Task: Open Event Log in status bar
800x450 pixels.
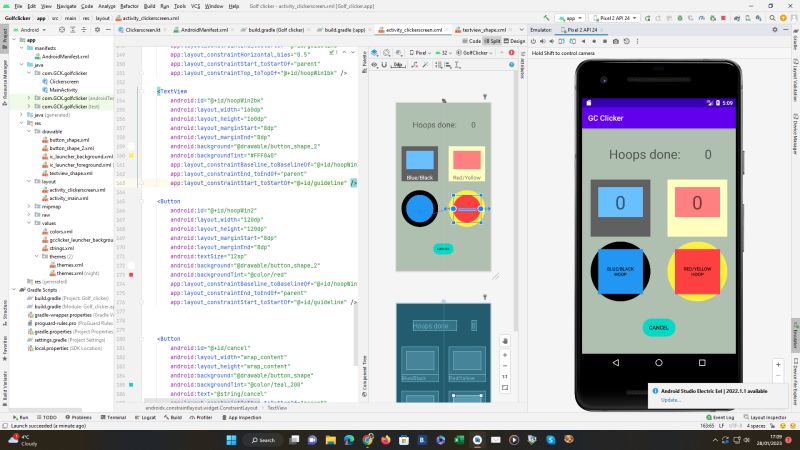Action: pos(720,417)
